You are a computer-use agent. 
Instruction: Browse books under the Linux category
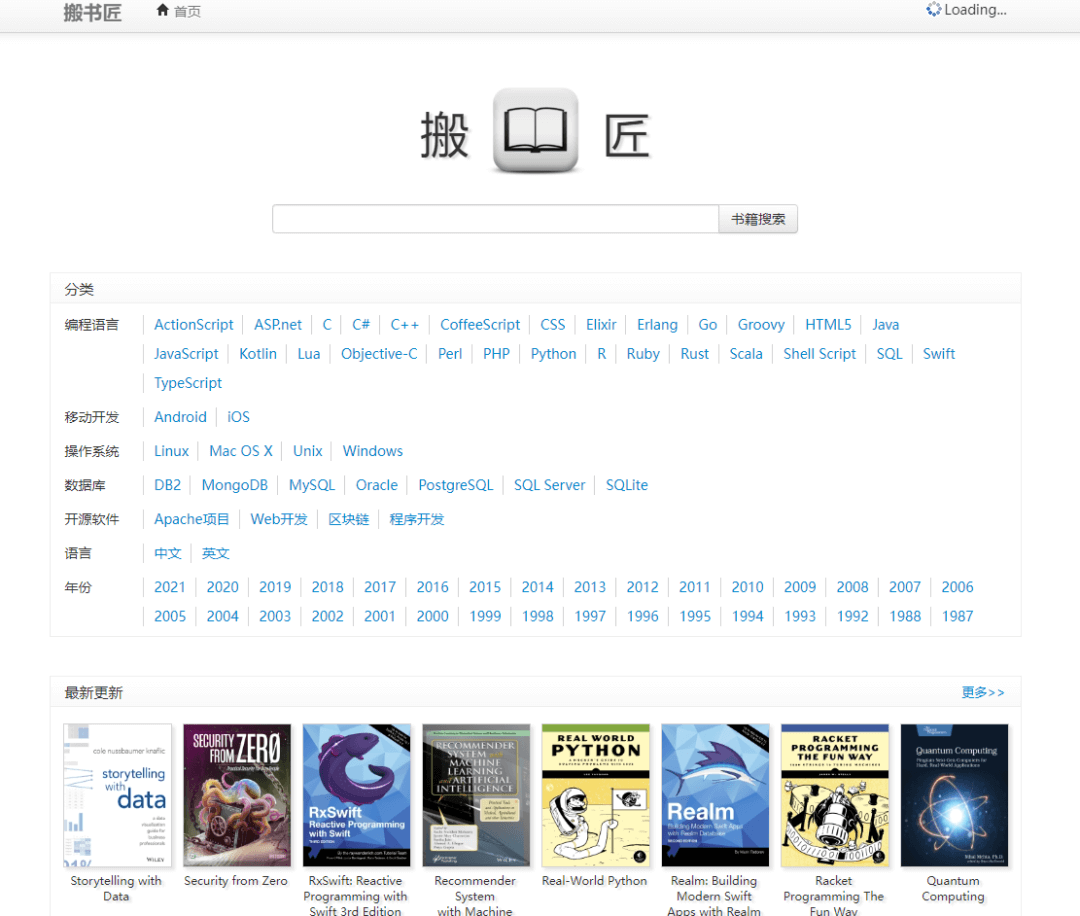pos(171,451)
